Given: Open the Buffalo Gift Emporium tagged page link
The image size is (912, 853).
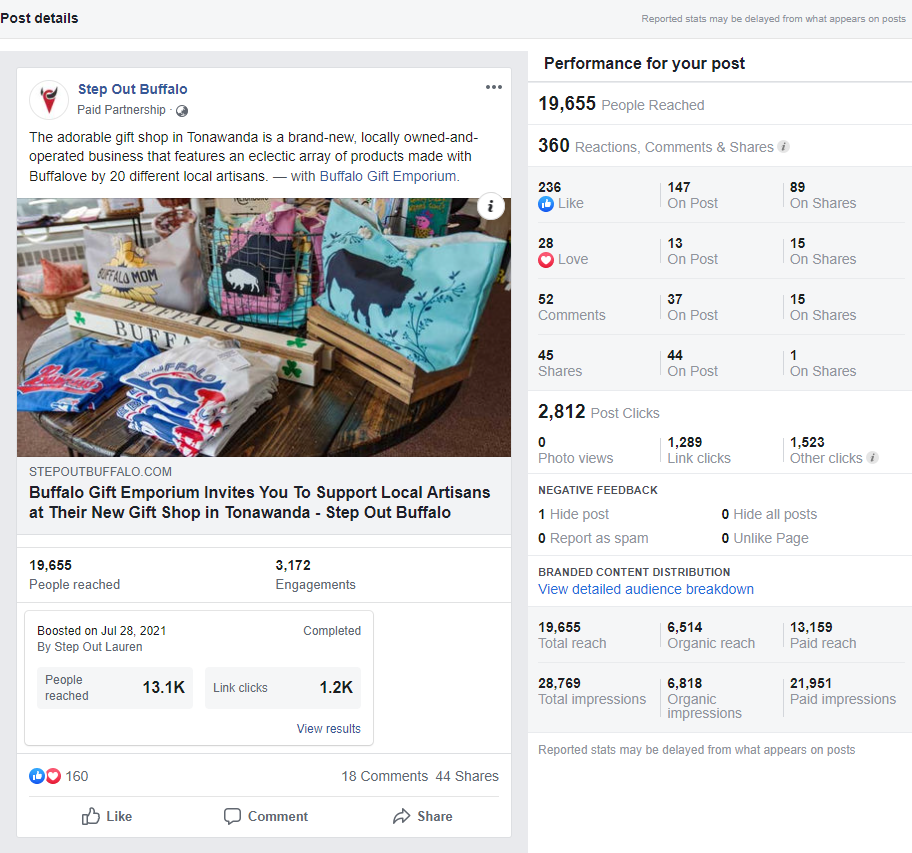Looking at the screenshot, I should pyautogui.click(x=388, y=176).
